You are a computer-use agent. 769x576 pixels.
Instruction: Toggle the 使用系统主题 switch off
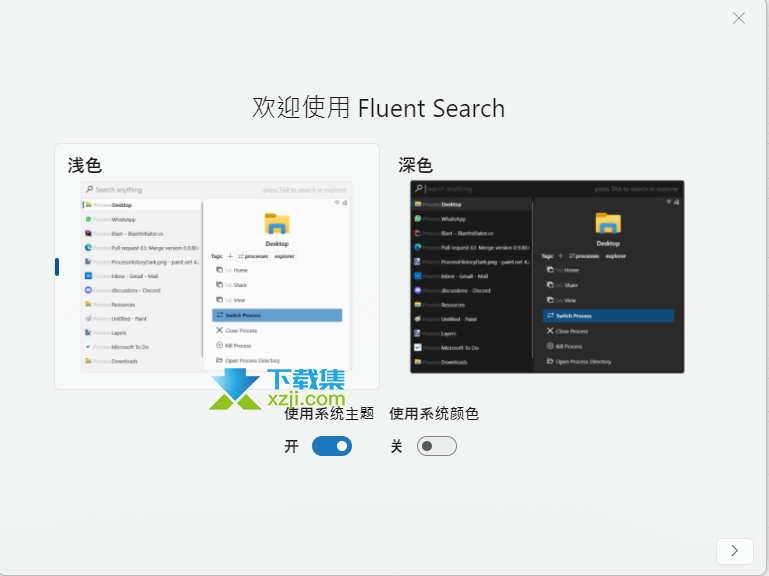332,446
